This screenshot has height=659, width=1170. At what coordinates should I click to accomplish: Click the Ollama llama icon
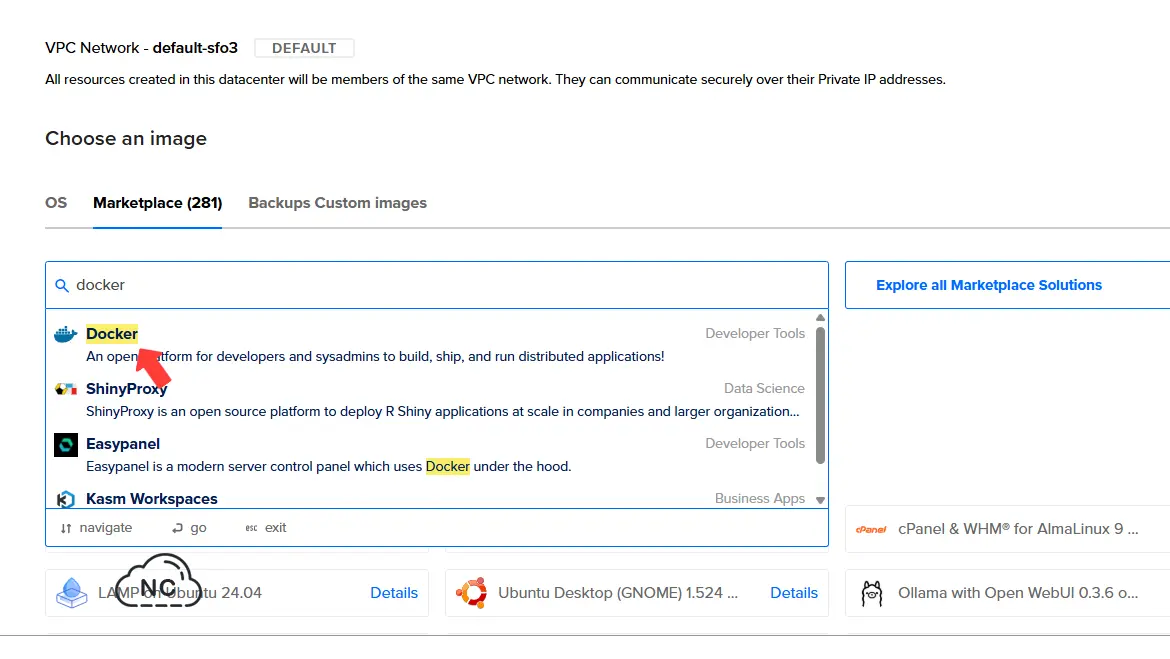coord(872,593)
